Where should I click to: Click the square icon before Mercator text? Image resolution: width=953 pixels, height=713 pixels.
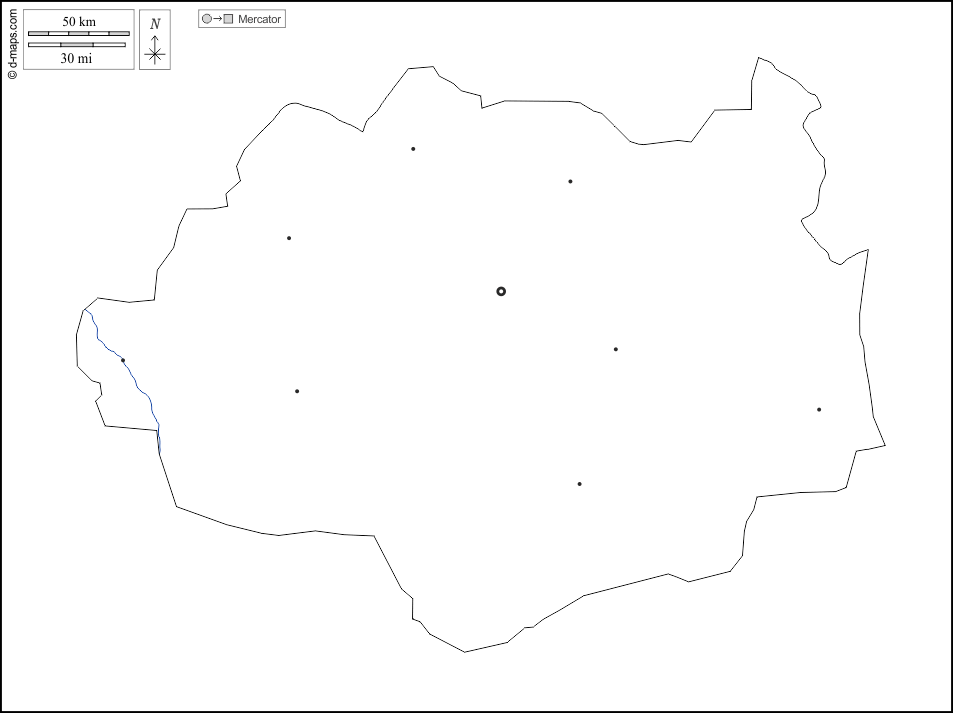pos(228,19)
